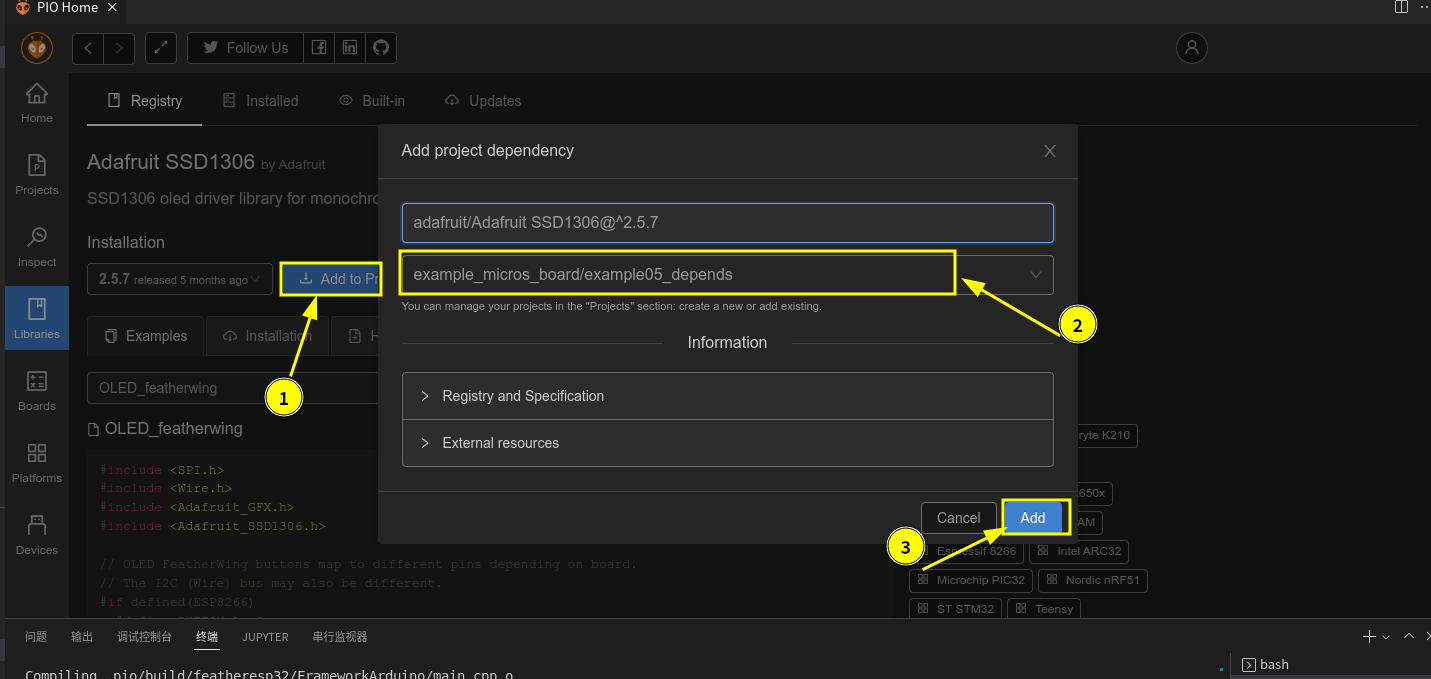Click the GitHub icon in toolbar
Image resolution: width=1431 pixels, height=679 pixels.
pyautogui.click(x=381, y=48)
